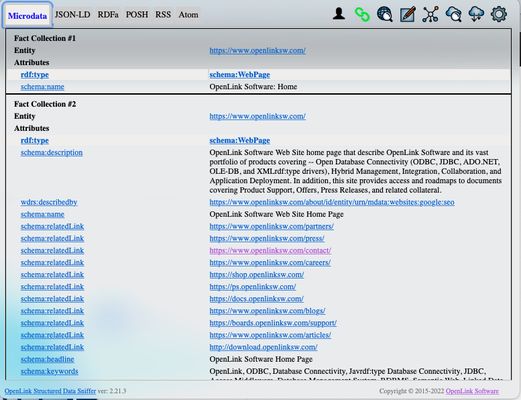Click schema:WebPage value in Fact Collection #2
The height and width of the screenshot is (400, 521).
240,140
